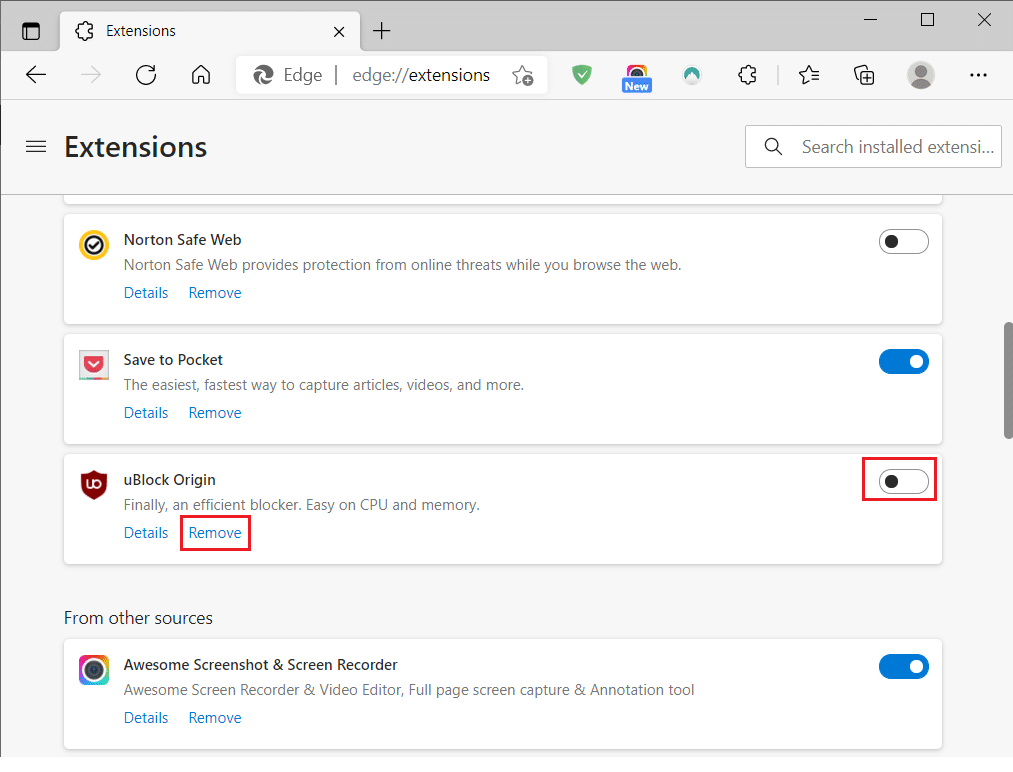
Task: Open the Settings and more menu
Action: [977, 75]
